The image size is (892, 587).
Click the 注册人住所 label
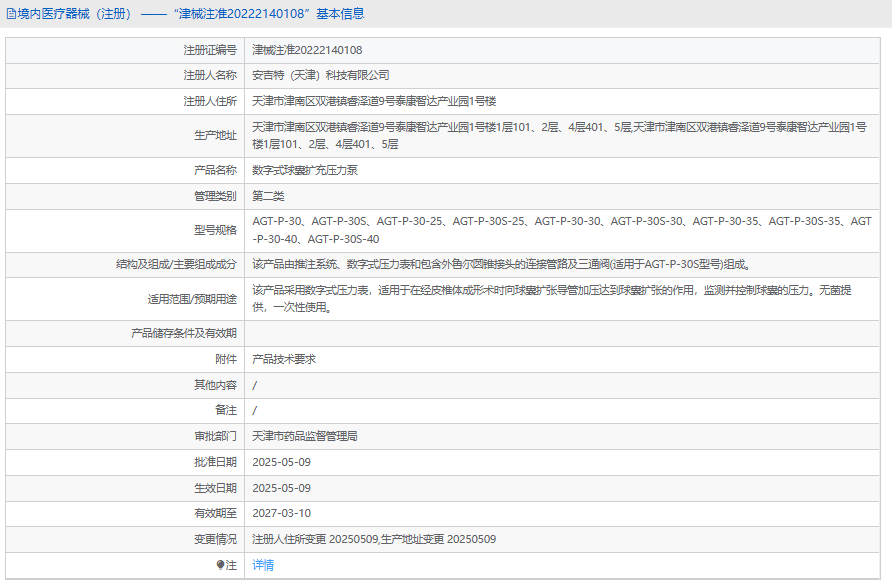tap(210, 101)
